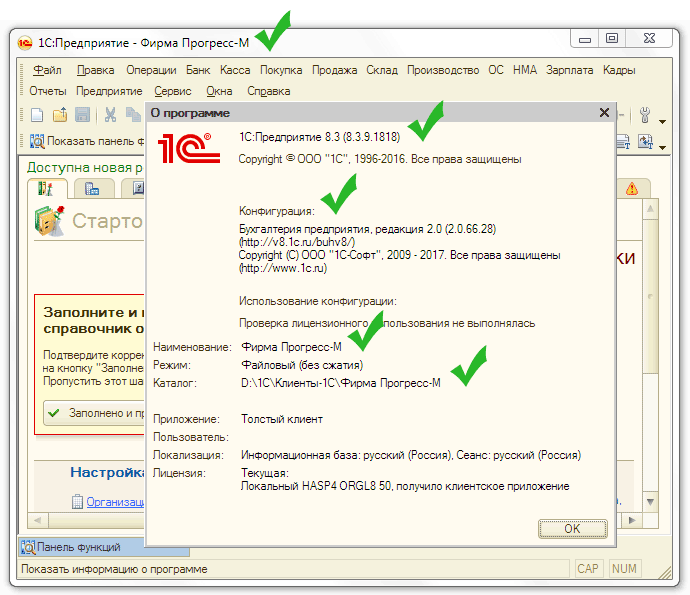Click 'Файловый (без сжатия)' mode value

302,365
